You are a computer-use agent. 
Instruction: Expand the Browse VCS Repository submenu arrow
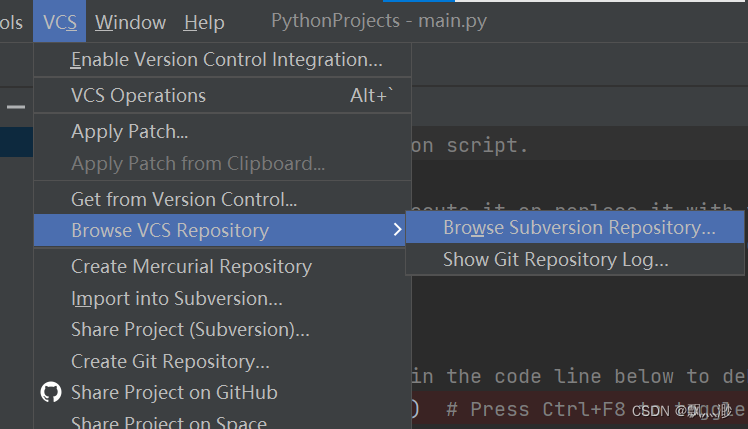pos(397,230)
